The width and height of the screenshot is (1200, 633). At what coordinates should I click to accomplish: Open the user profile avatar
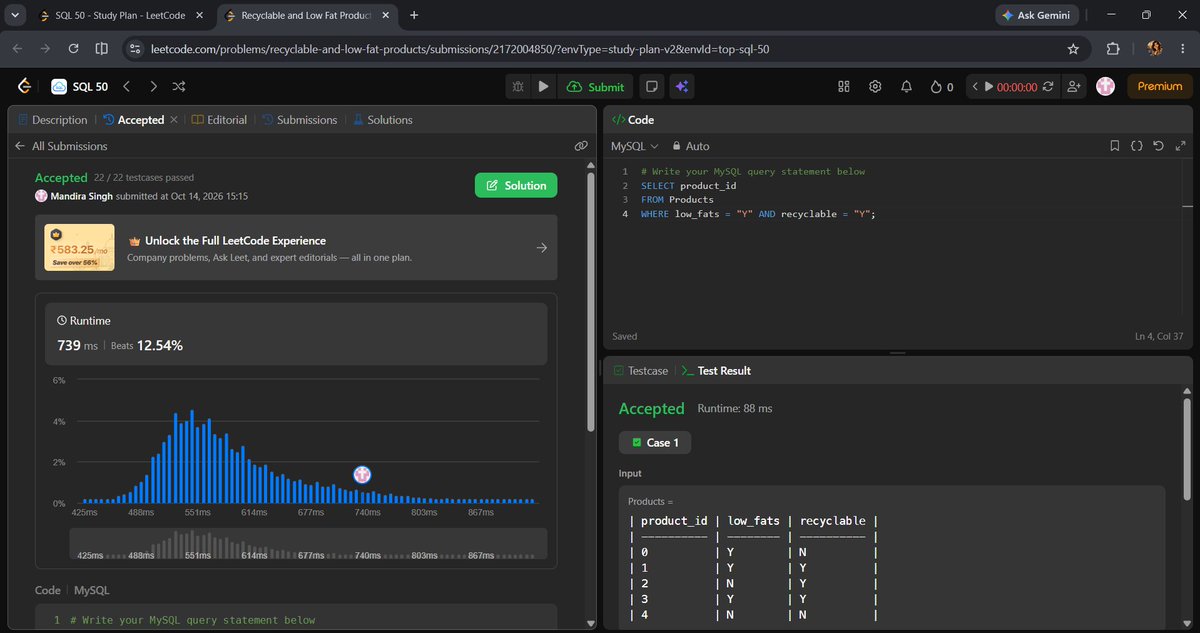tap(1105, 87)
